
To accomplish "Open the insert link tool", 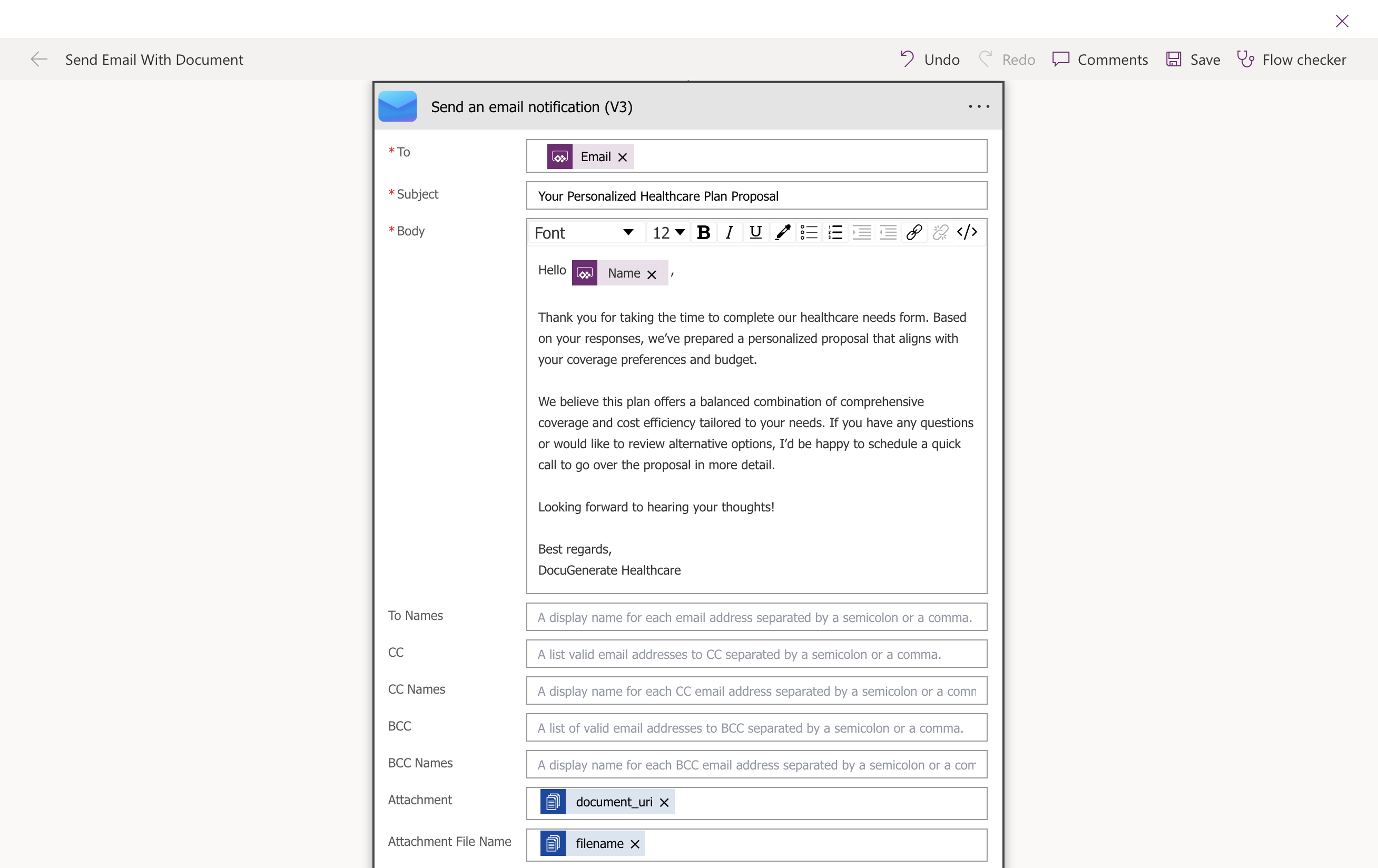I will [913, 232].
